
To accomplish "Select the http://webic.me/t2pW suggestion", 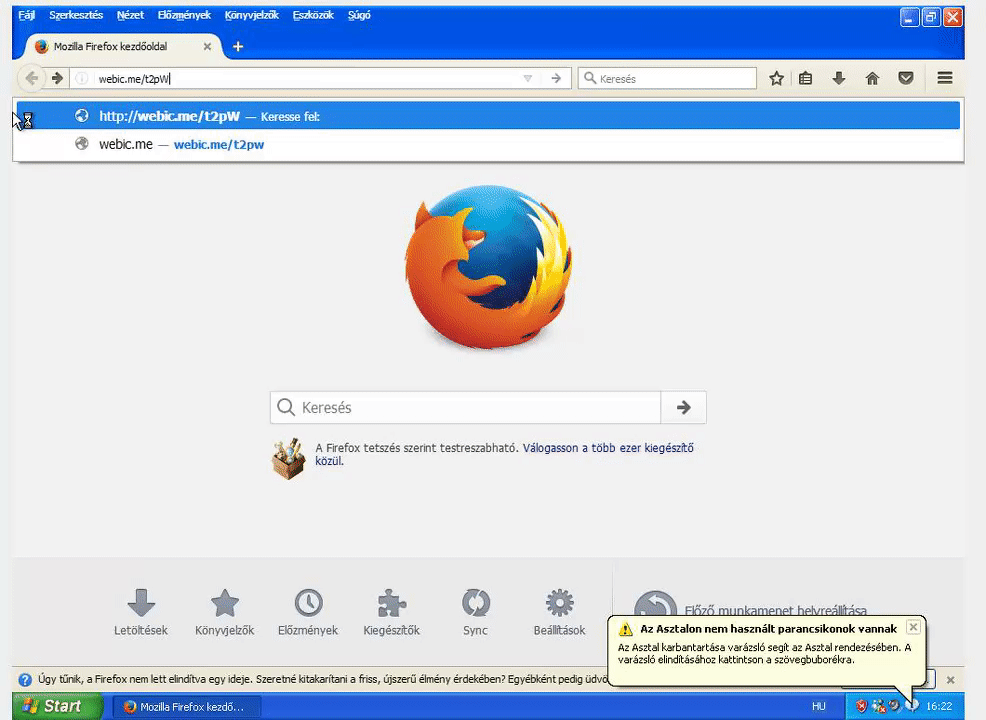I will [488, 116].
